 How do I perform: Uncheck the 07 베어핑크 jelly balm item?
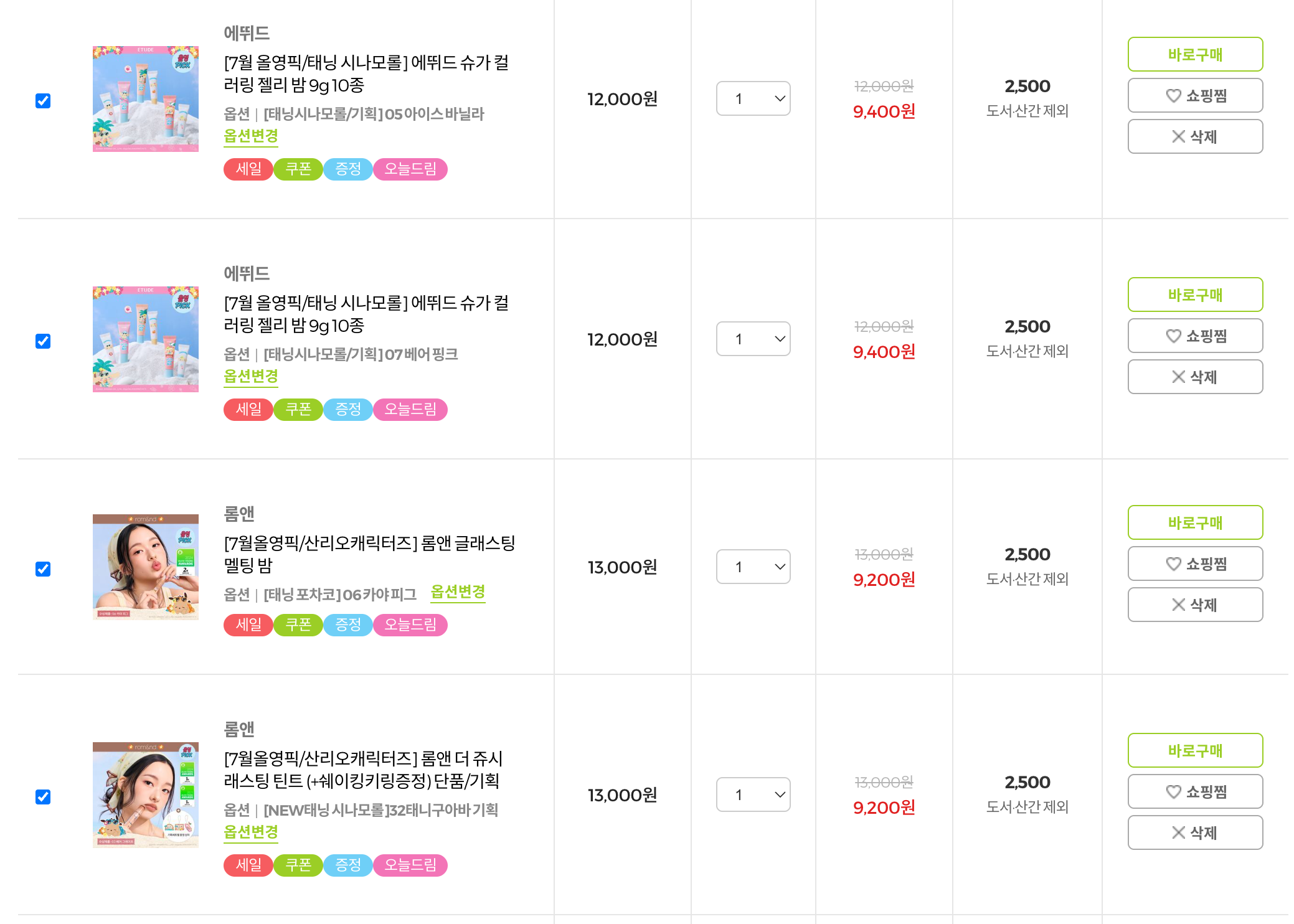pyautogui.click(x=43, y=341)
